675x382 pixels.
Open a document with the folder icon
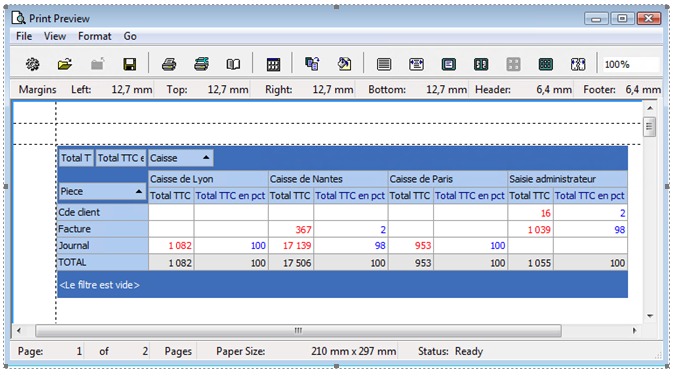(65, 64)
